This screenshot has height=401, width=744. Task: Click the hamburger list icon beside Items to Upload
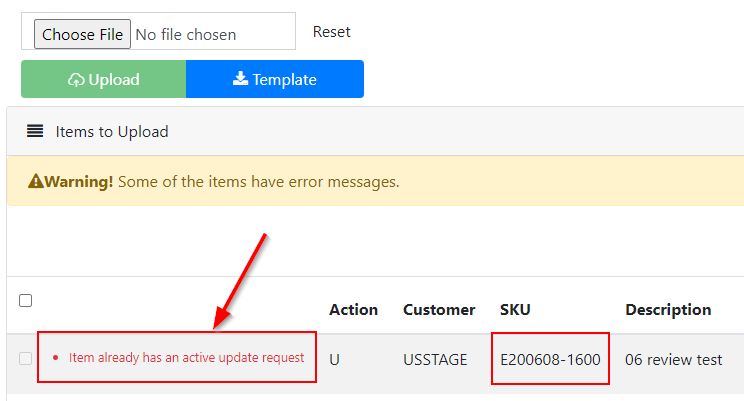(x=35, y=131)
